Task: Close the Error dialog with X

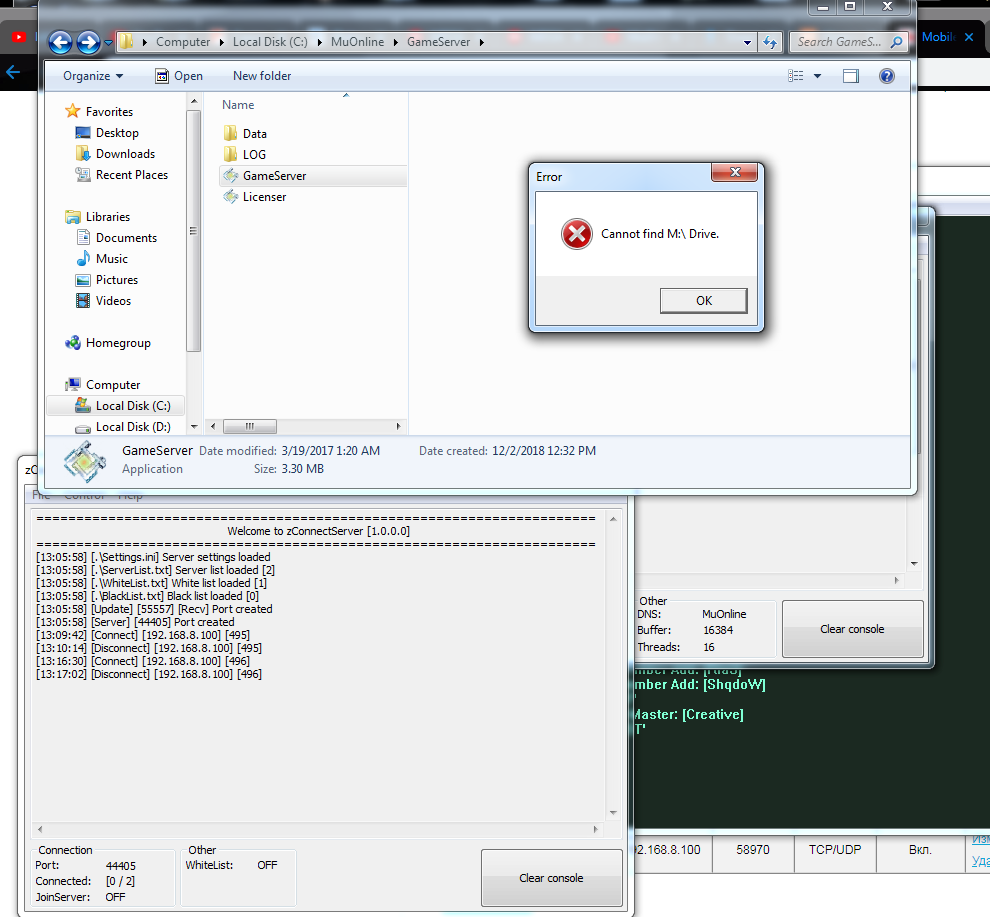Action: click(x=734, y=172)
